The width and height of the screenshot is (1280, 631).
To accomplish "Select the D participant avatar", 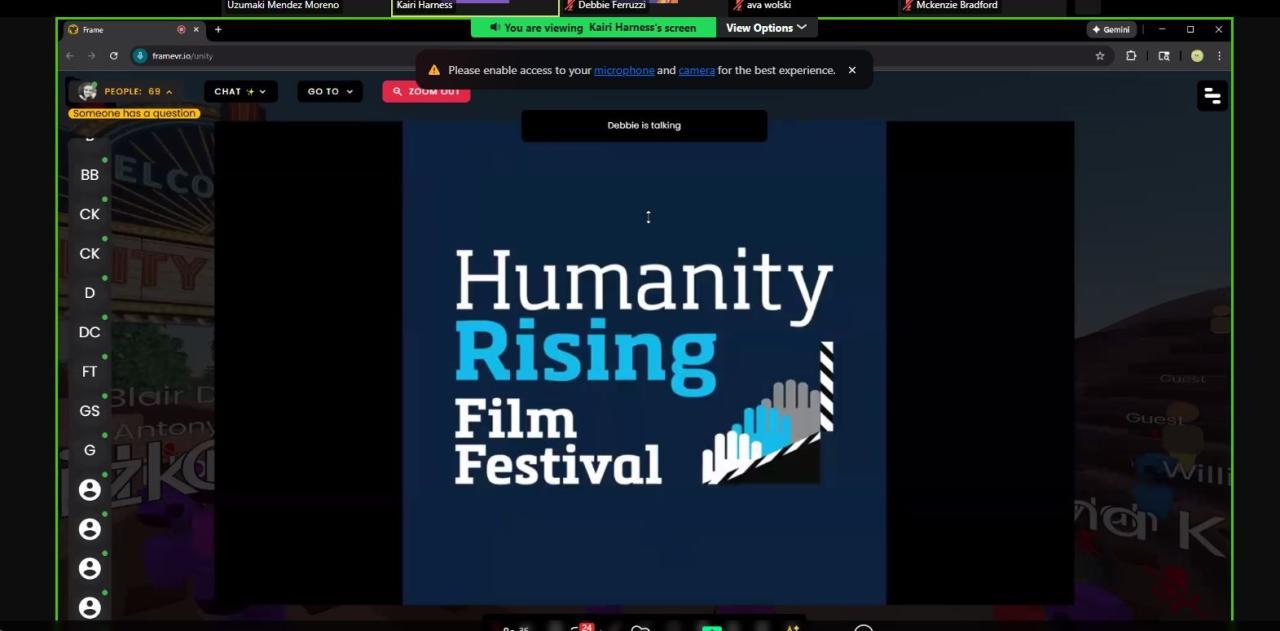I will tap(90, 293).
